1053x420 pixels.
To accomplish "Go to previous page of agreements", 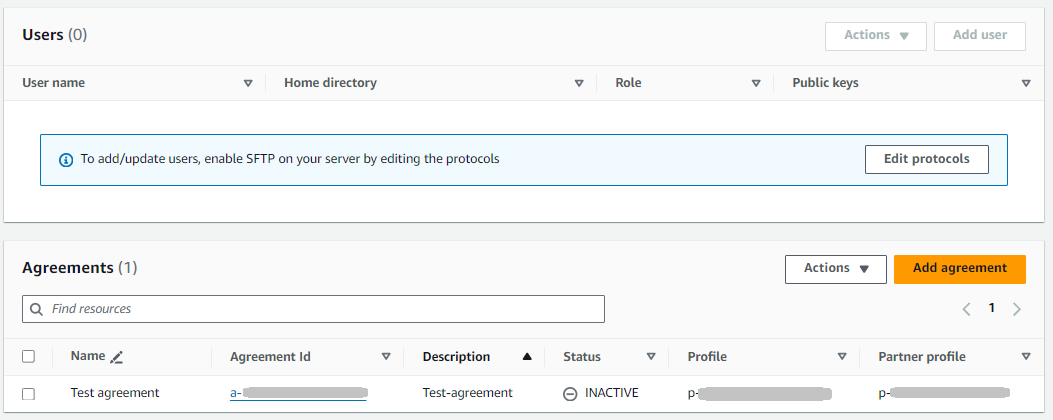I will 967,309.
